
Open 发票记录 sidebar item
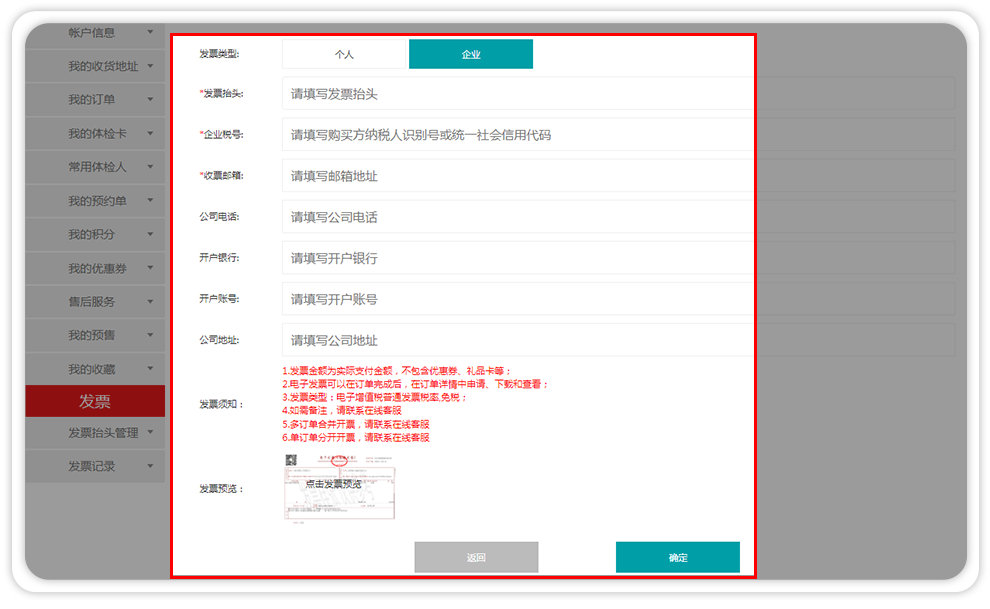click(92, 466)
